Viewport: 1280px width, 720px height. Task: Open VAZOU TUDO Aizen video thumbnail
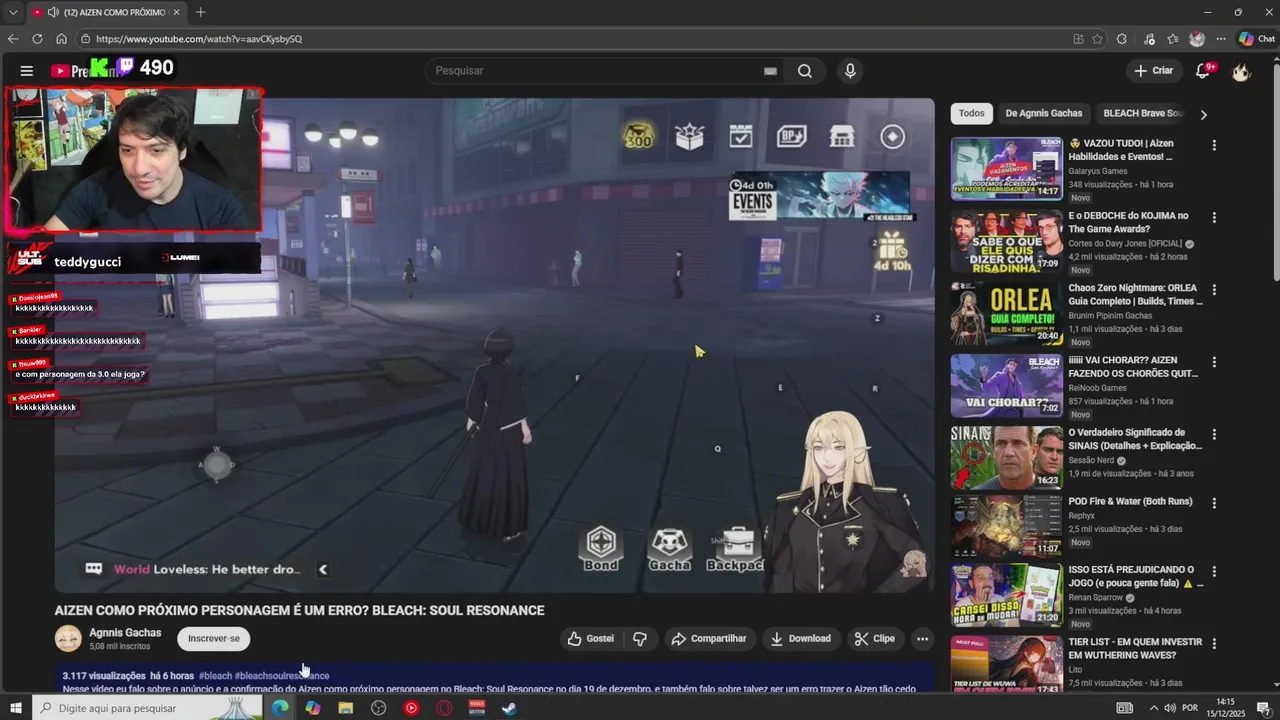tap(1006, 169)
